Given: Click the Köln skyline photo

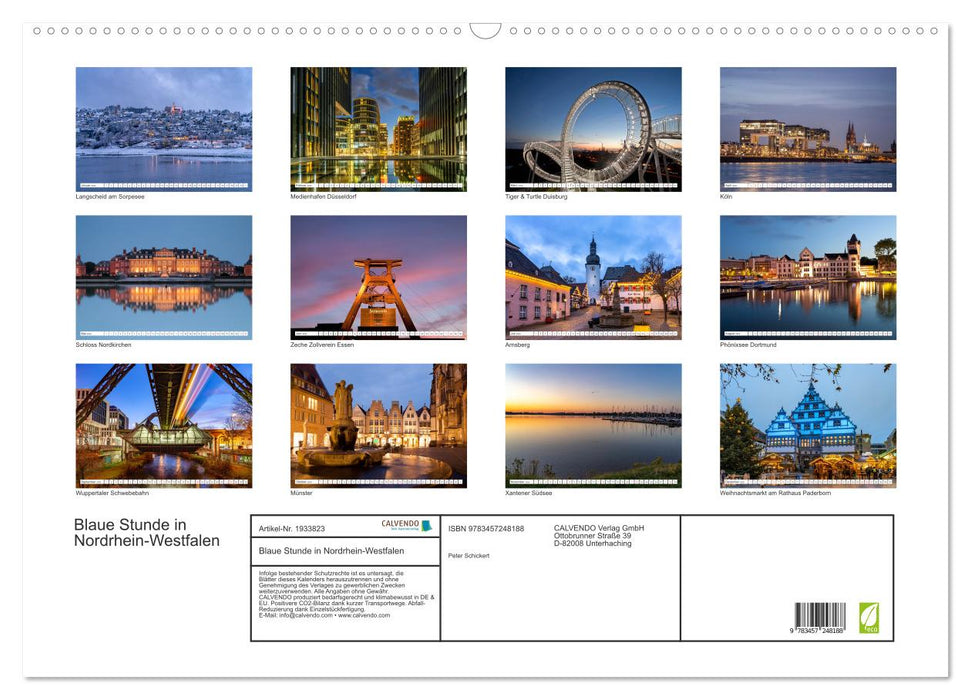Looking at the screenshot, I should click(x=808, y=128).
